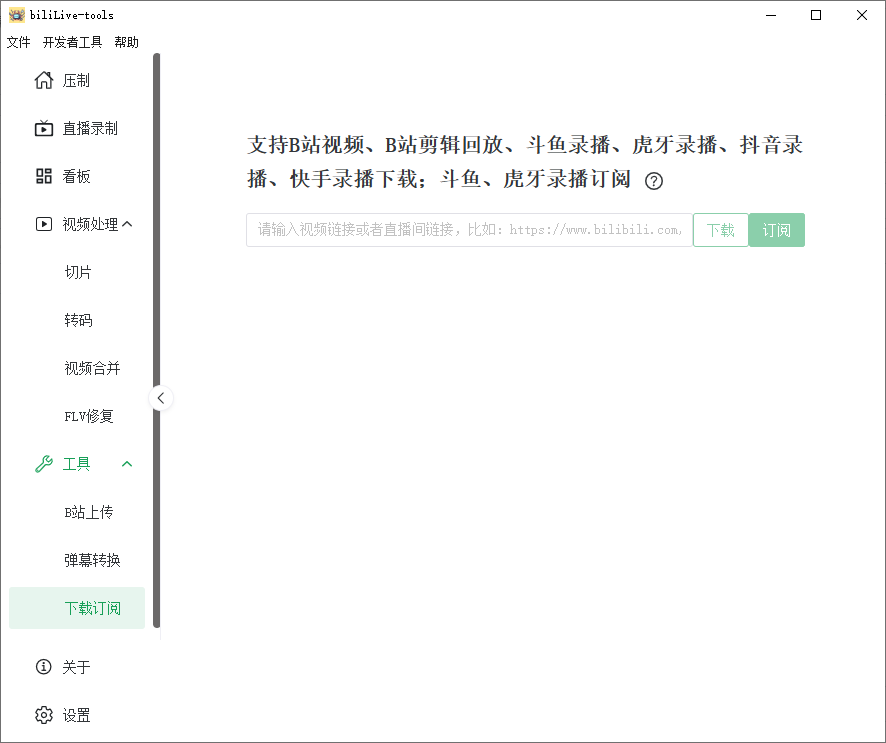Click the 工具 menu label
Image resolution: width=886 pixels, height=743 pixels.
(x=76, y=464)
